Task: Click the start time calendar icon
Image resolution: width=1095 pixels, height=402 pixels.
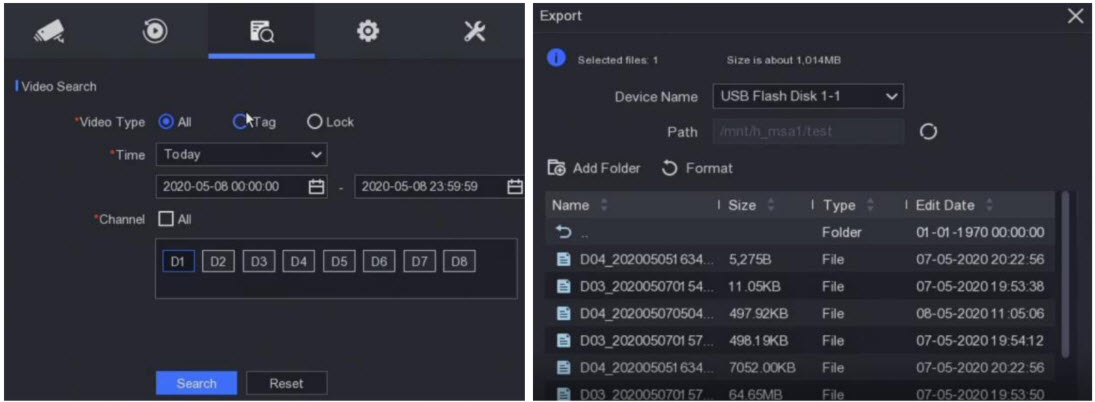Action: pyautogui.click(x=316, y=186)
